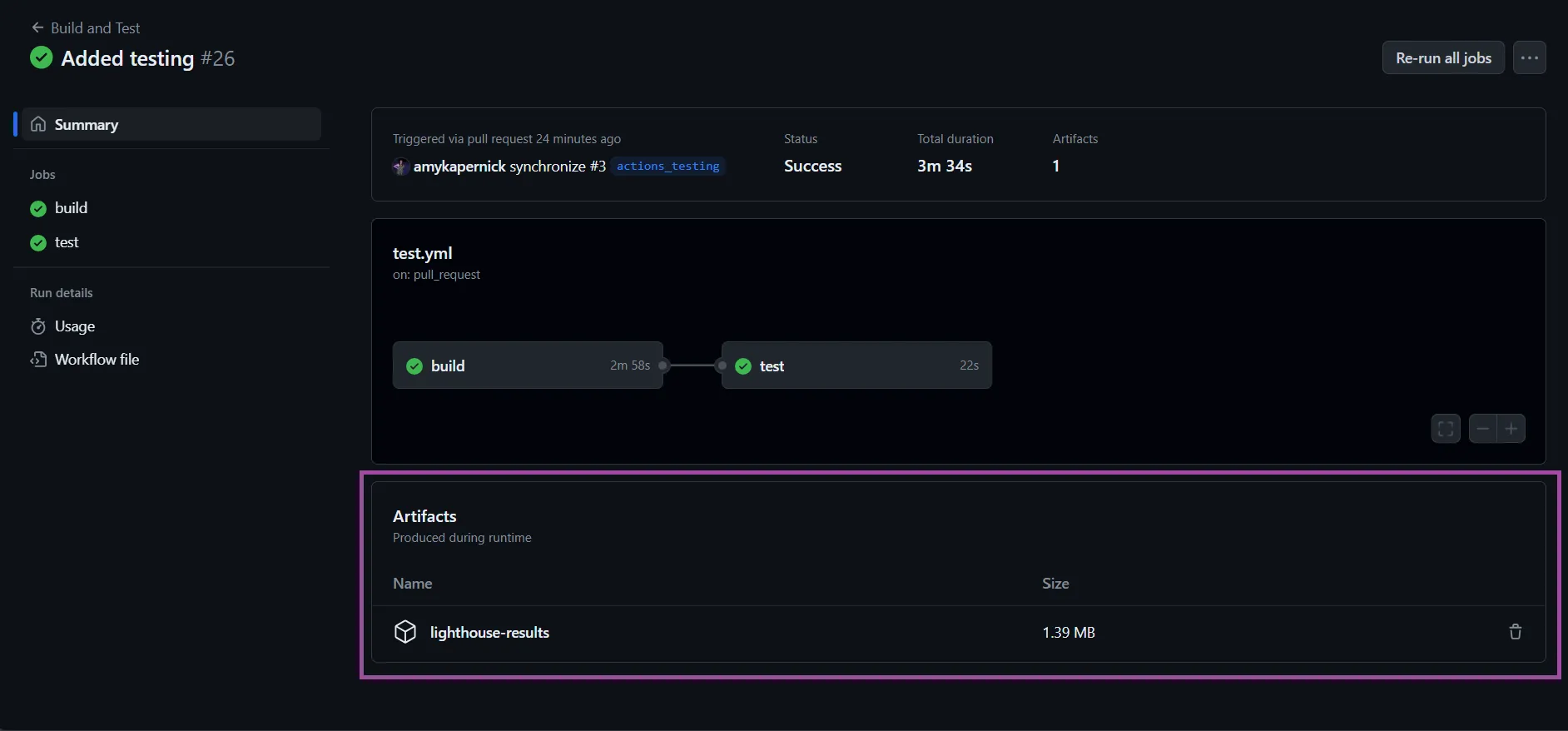Download the lighthouse-results artifact
This screenshot has height=731, width=1568.
489,633
